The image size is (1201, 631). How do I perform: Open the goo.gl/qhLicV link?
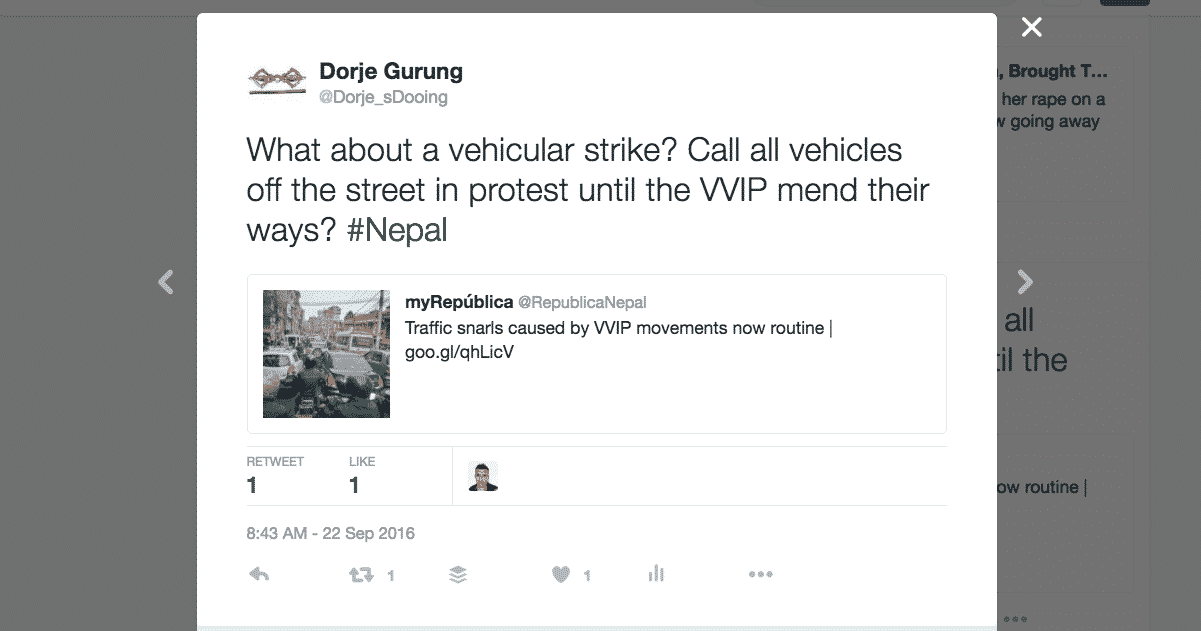(x=459, y=352)
